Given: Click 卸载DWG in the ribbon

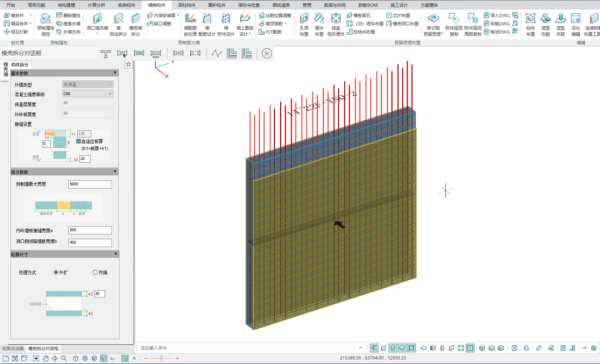Looking at the screenshot, I should point(497,23).
